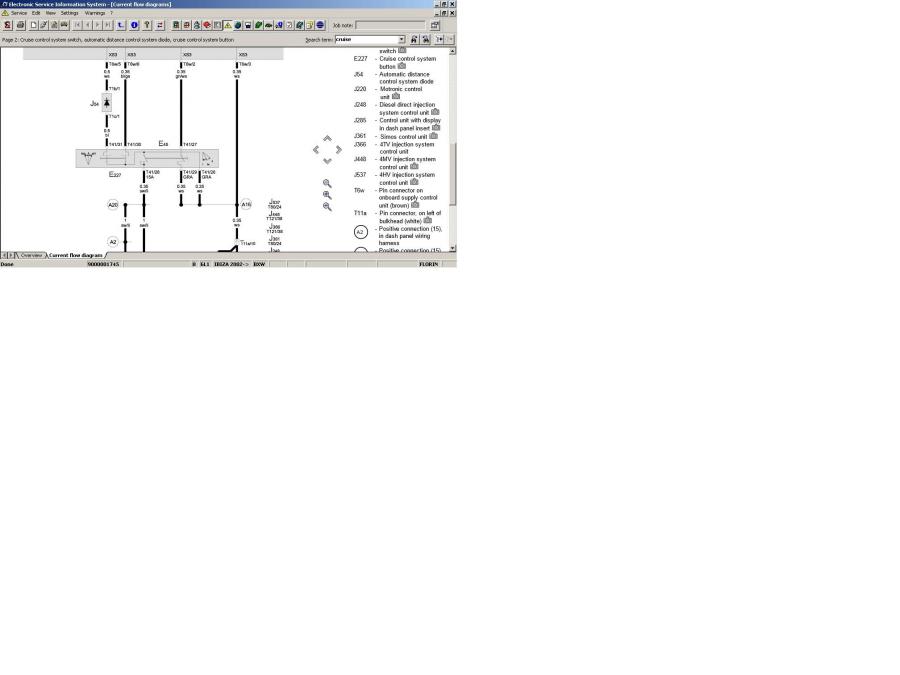Open camera image for E227 Cruise control button
The width and height of the screenshot is (900, 675).
pos(402,66)
